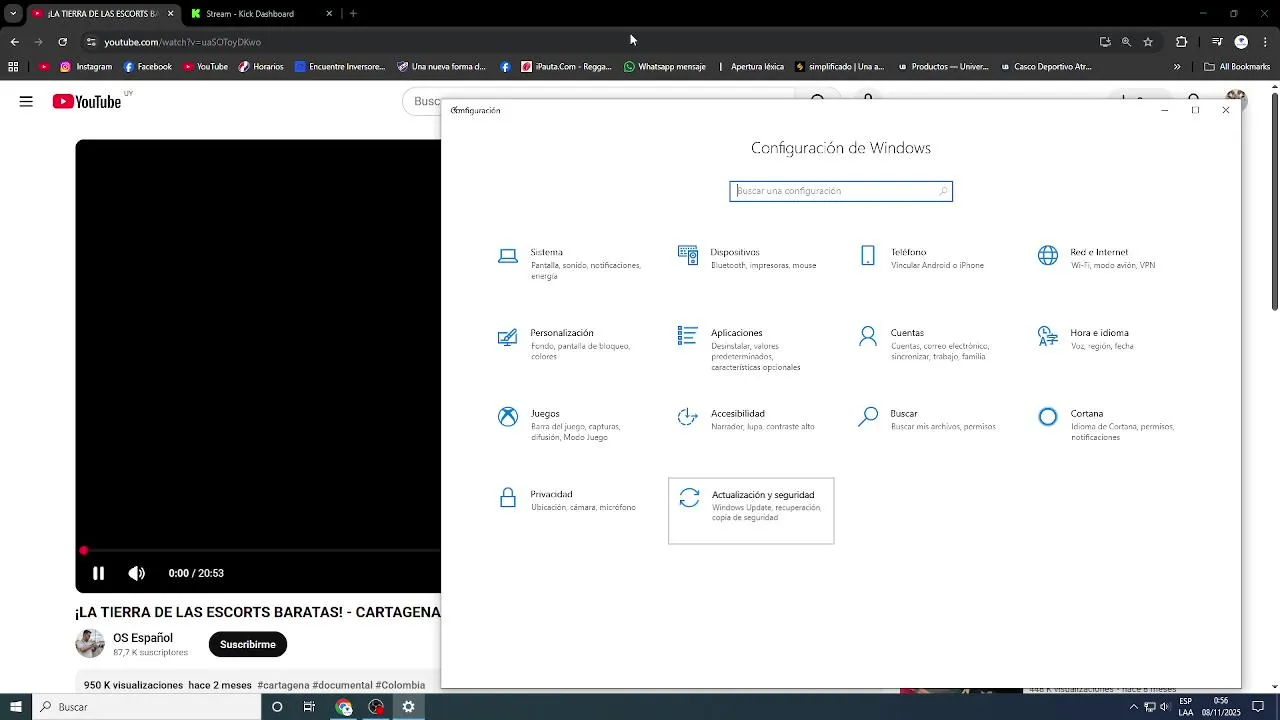Select the LA TIERRA DE LAS ESCORTS tab
Screen dimensions: 1280x720
pos(103,14)
